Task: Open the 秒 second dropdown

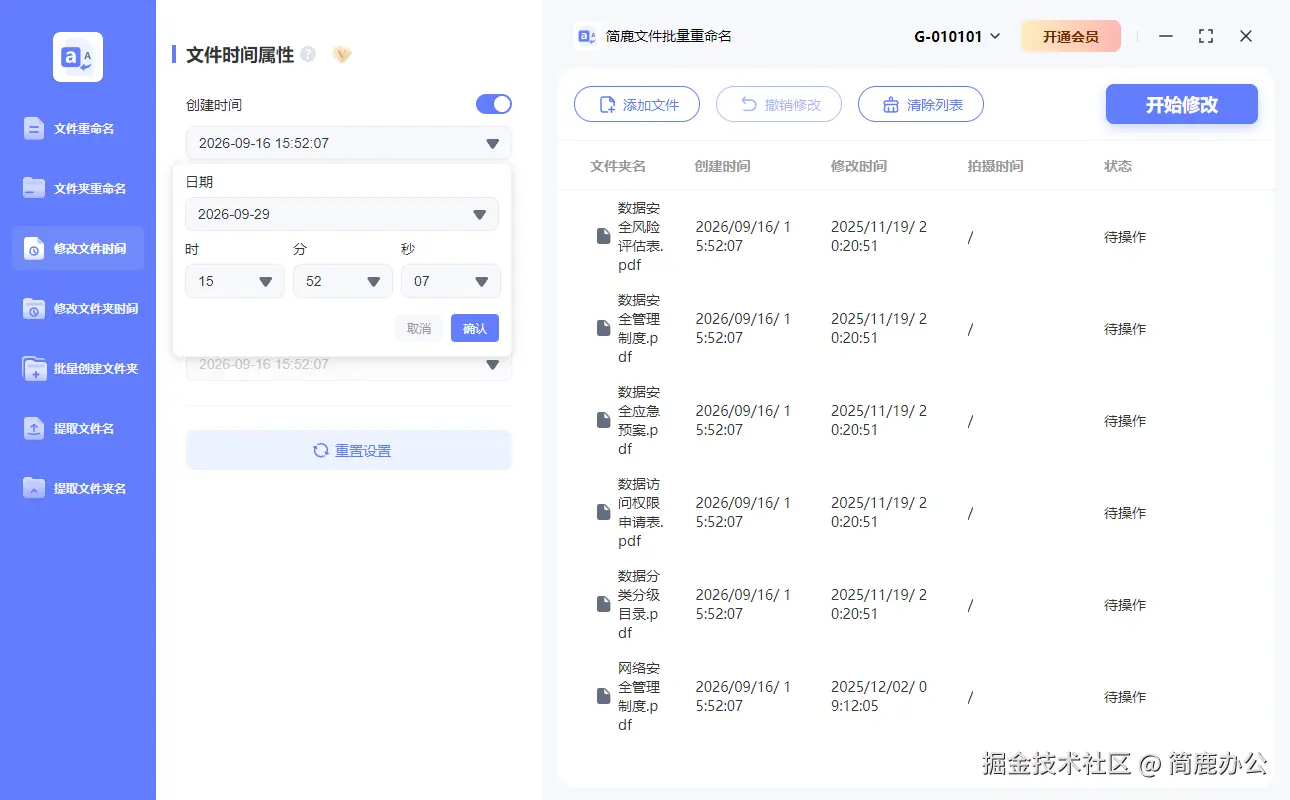Action: [451, 281]
